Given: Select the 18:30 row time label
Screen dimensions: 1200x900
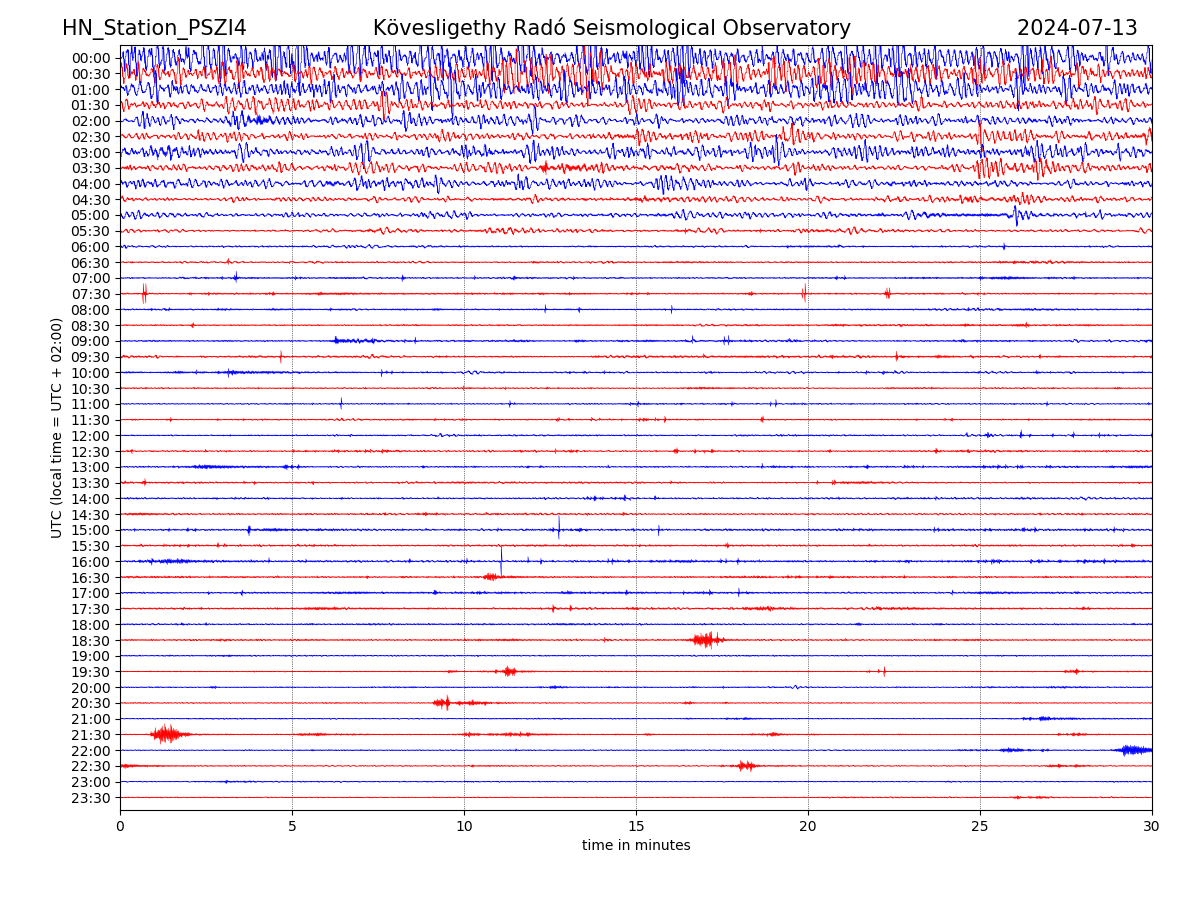Looking at the screenshot, I should [x=90, y=640].
